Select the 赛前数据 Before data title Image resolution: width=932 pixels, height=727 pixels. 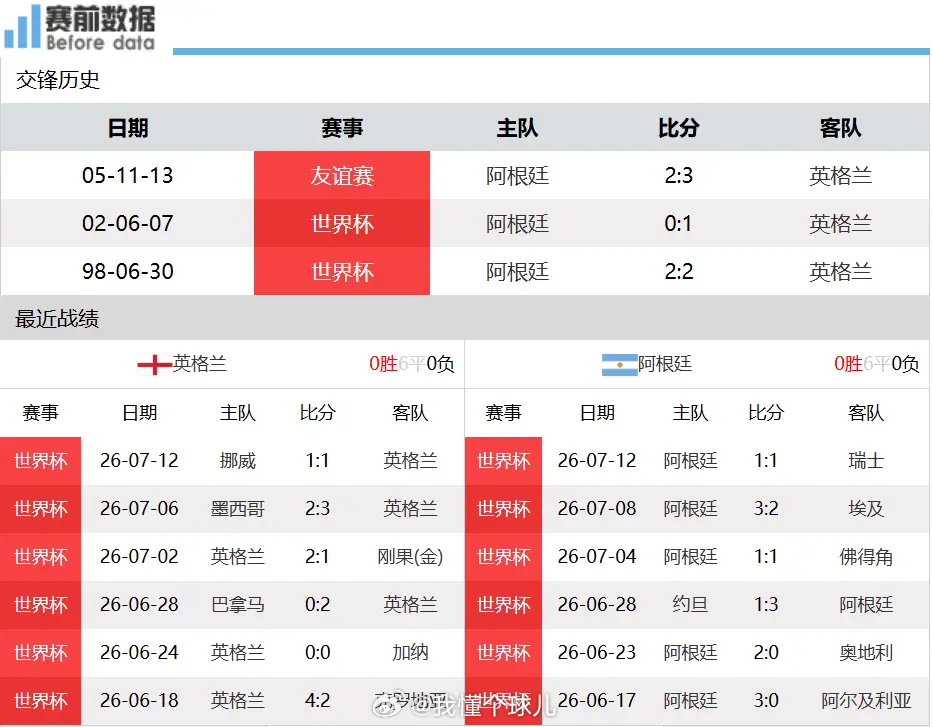click(100, 27)
